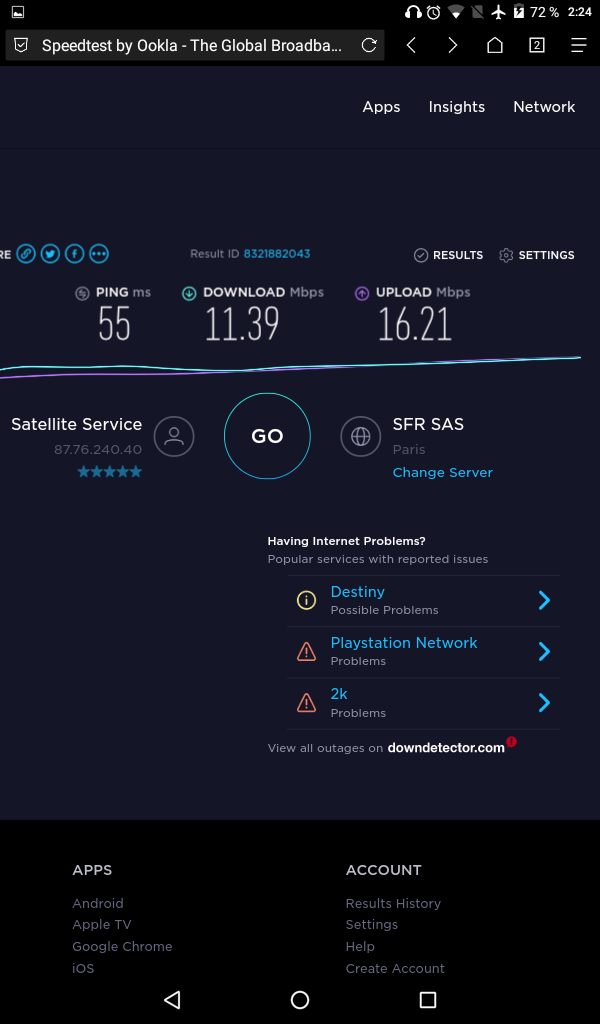Share result on Twitter
This screenshot has width=600, height=1024.
(x=50, y=253)
